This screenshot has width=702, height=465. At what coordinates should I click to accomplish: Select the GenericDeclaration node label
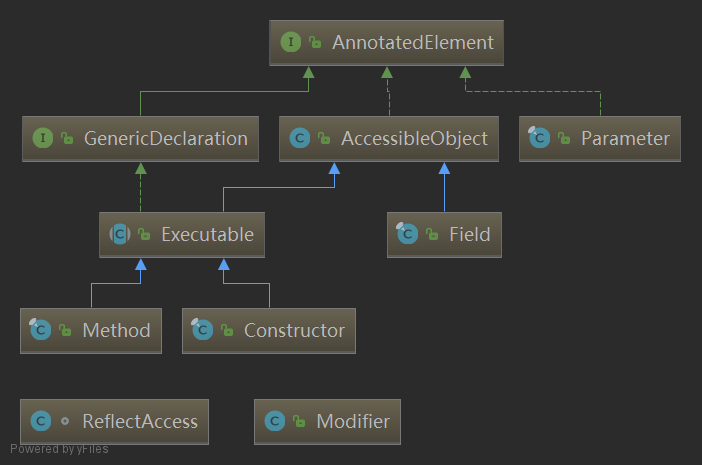[x=166, y=139]
